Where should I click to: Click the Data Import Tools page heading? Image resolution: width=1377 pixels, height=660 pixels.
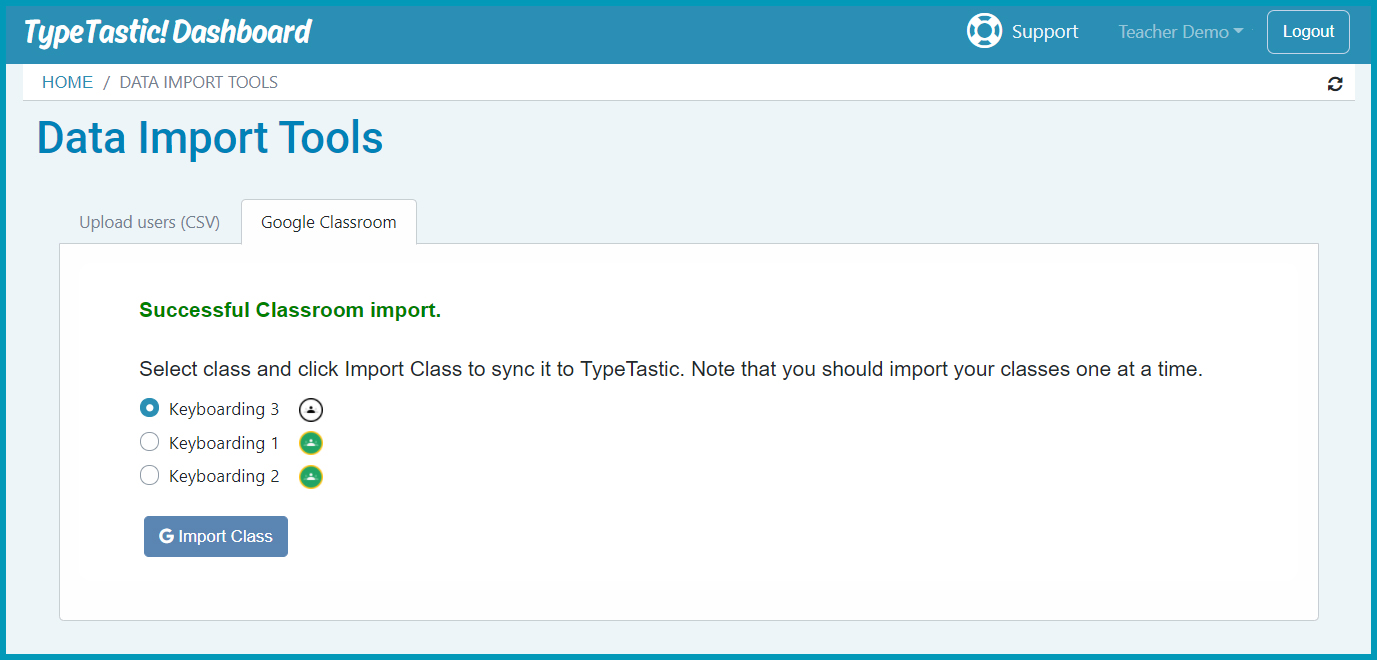pyautogui.click(x=210, y=138)
